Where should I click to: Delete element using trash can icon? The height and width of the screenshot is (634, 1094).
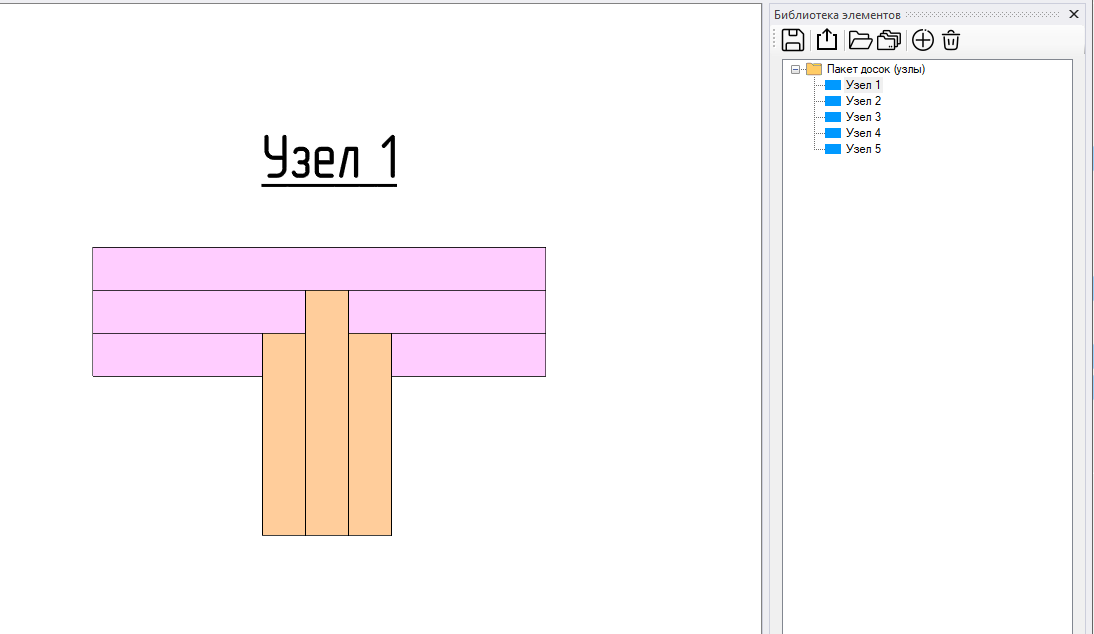951,40
